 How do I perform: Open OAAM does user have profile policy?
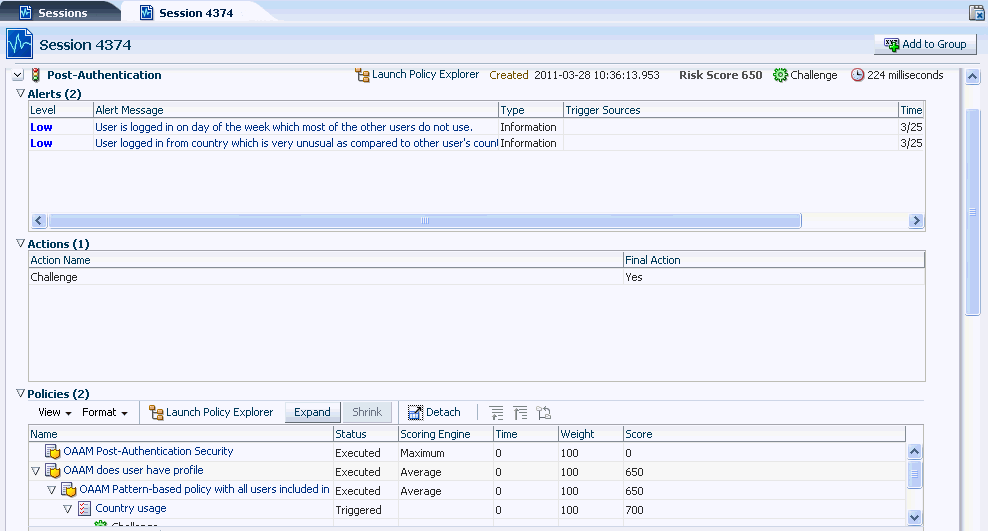click(133, 470)
